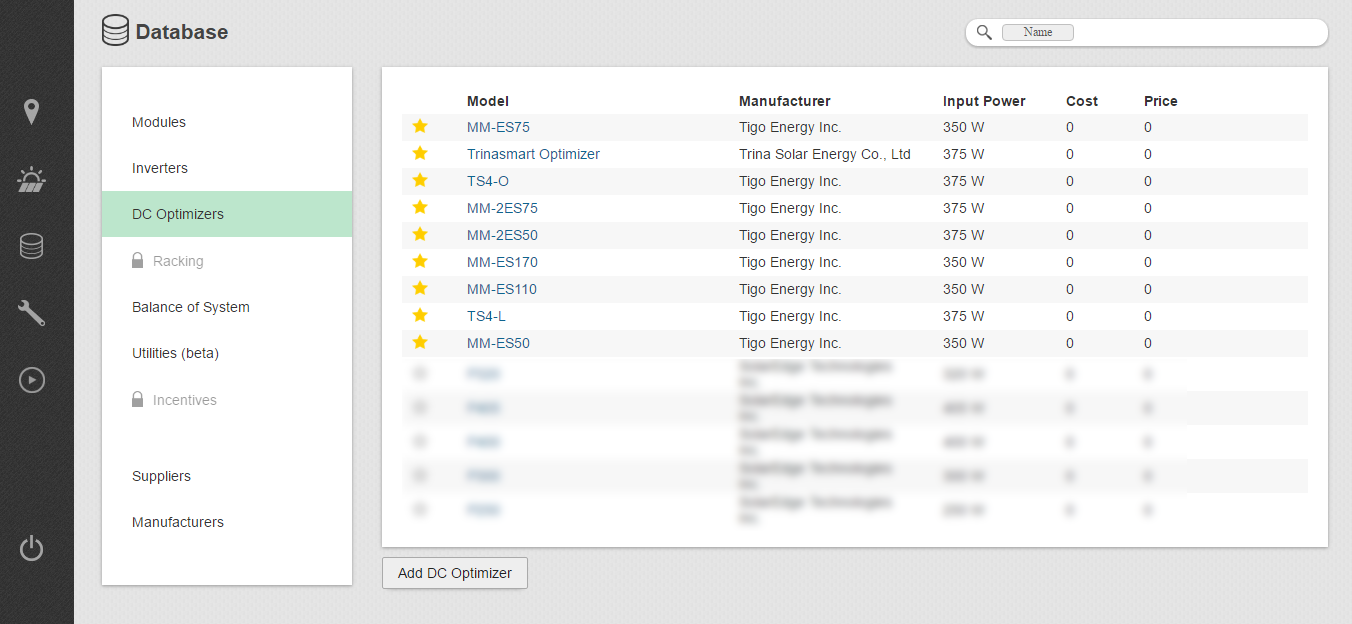Click the lock icon beside Racking
The height and width of the screenshot is (624, 1352).
(138, 260)
